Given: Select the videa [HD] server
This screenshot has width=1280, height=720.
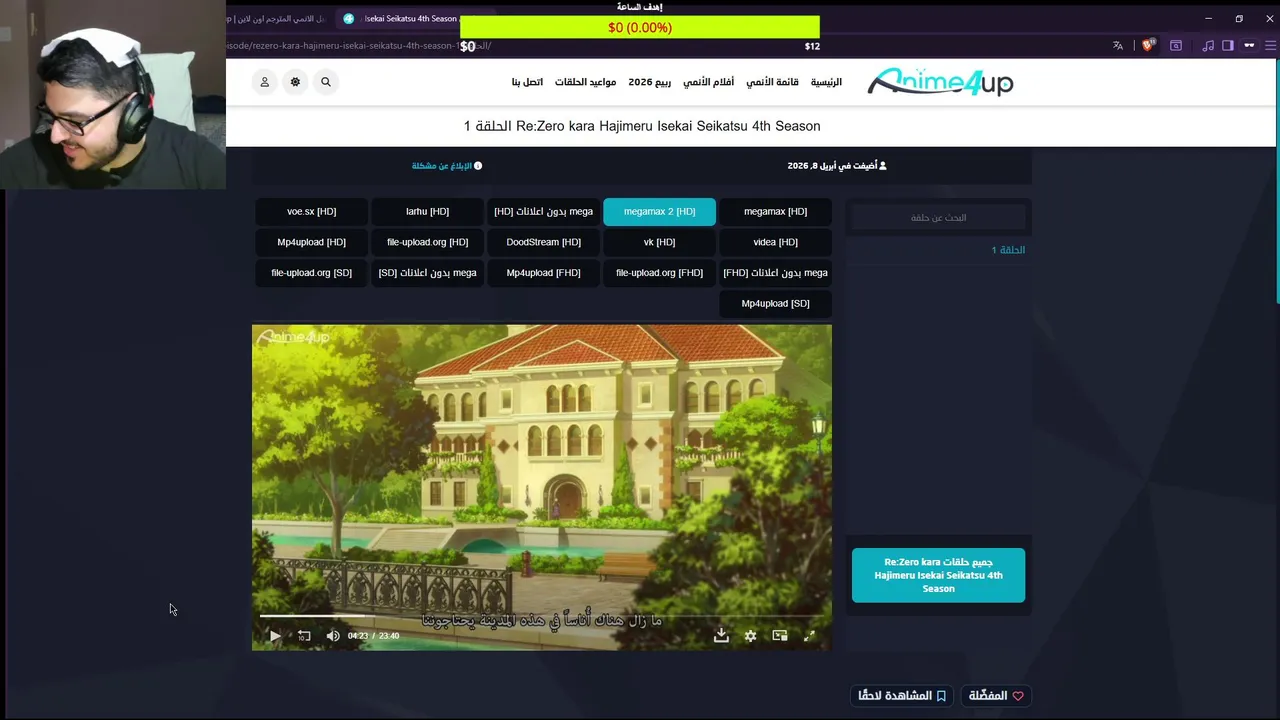Looking at the screenshot, I should pyautogui.click(x=775, y=242).
